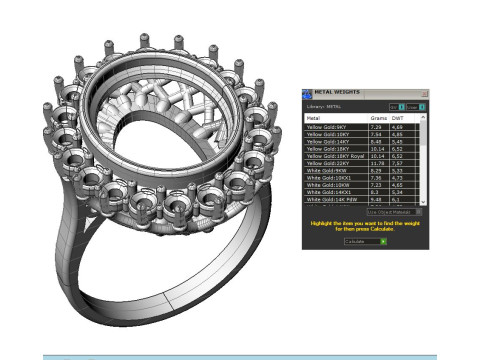Select the White Gold:10KX1 row
Image resolution: width=480 pixels, height=360 pixels.
[362, 178]
